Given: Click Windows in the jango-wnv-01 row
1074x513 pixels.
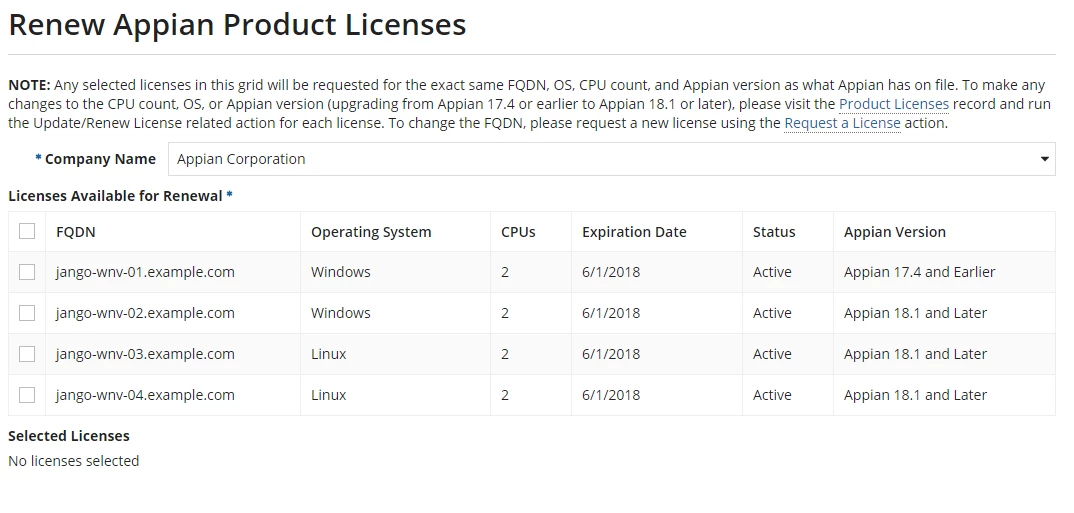Looking at the screenshot, I should [x=340, y=272].
